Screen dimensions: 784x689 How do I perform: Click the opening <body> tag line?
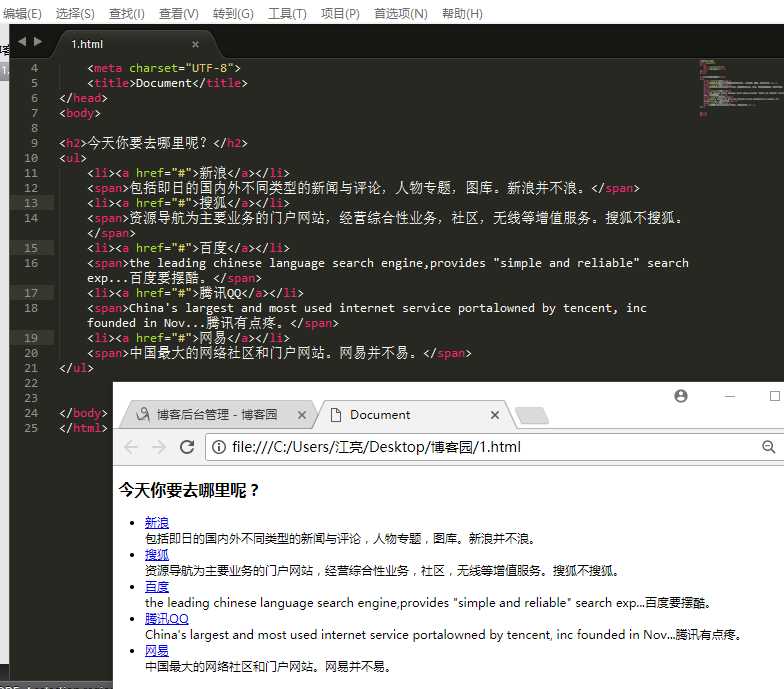pos(80,113)
